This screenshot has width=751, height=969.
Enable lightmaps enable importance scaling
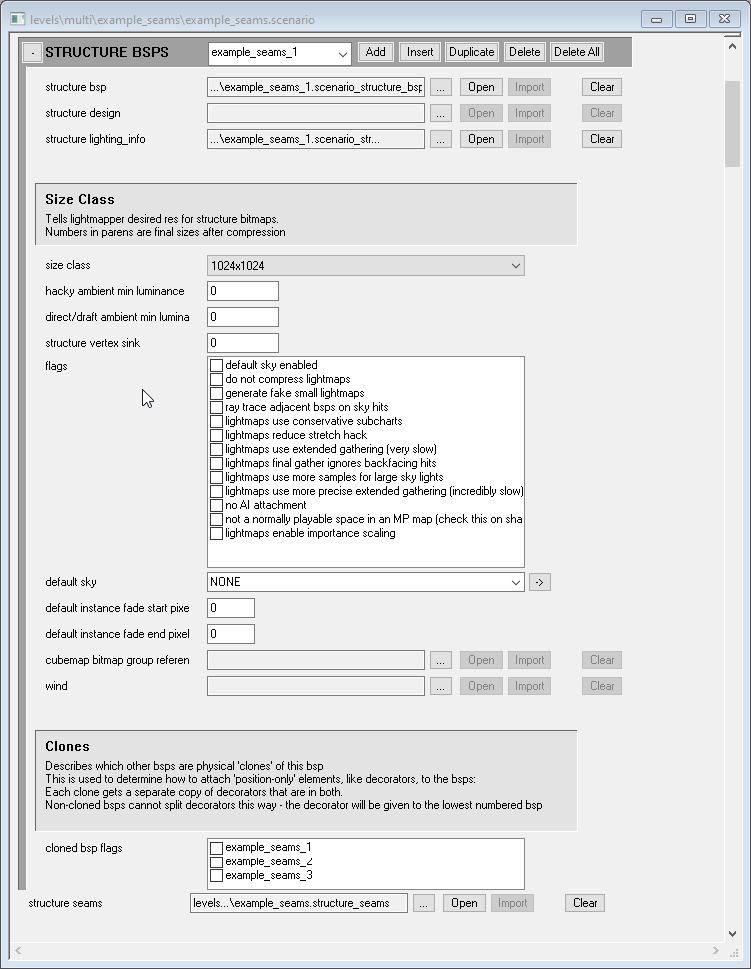click(216, 533)
